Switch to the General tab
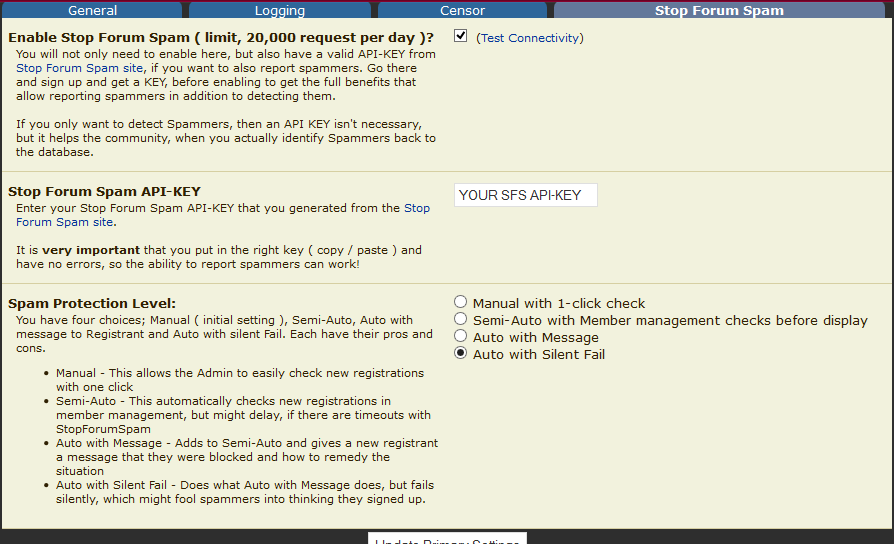The width and height of the screenshot is (894, 544). 92,10
